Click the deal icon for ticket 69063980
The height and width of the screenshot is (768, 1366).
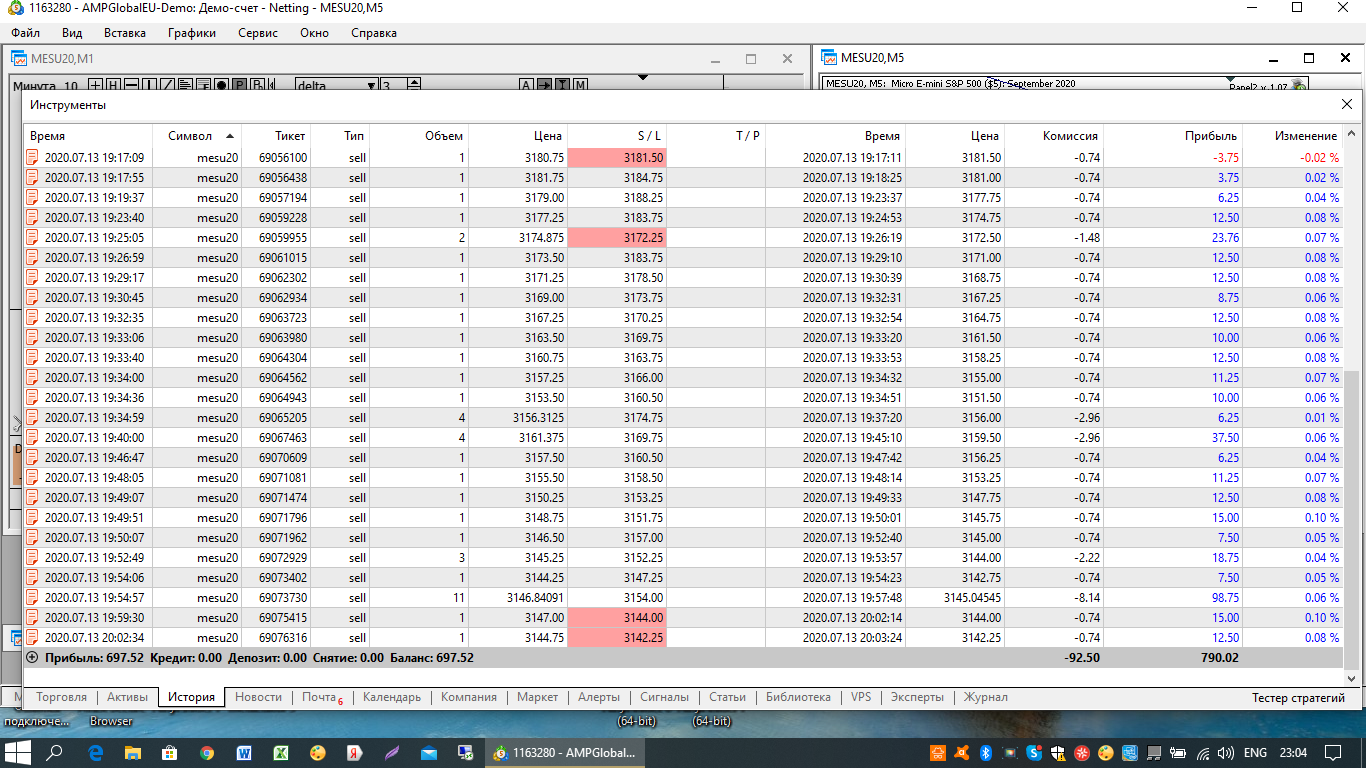click(x=33, y=337)
